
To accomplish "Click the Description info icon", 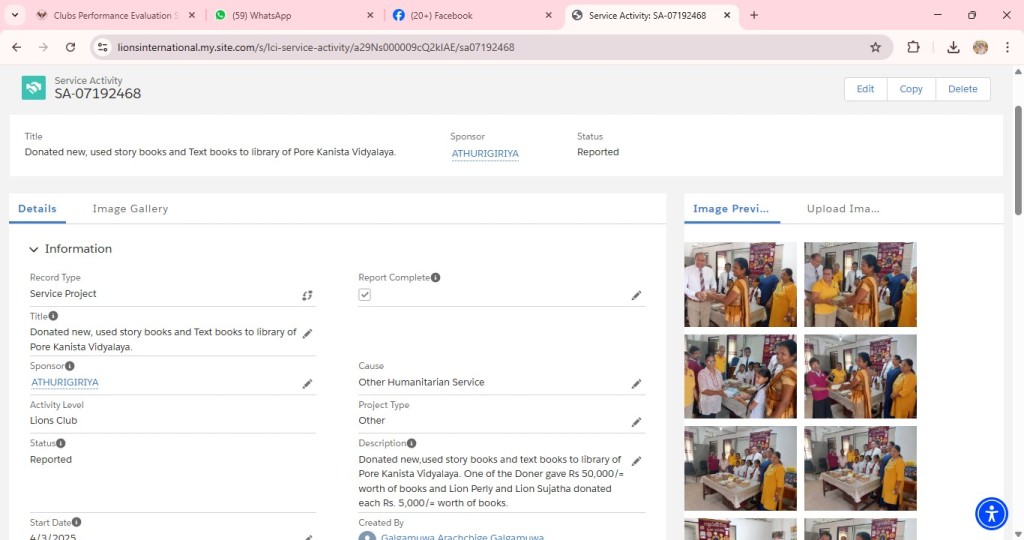I will click(411, 443).
